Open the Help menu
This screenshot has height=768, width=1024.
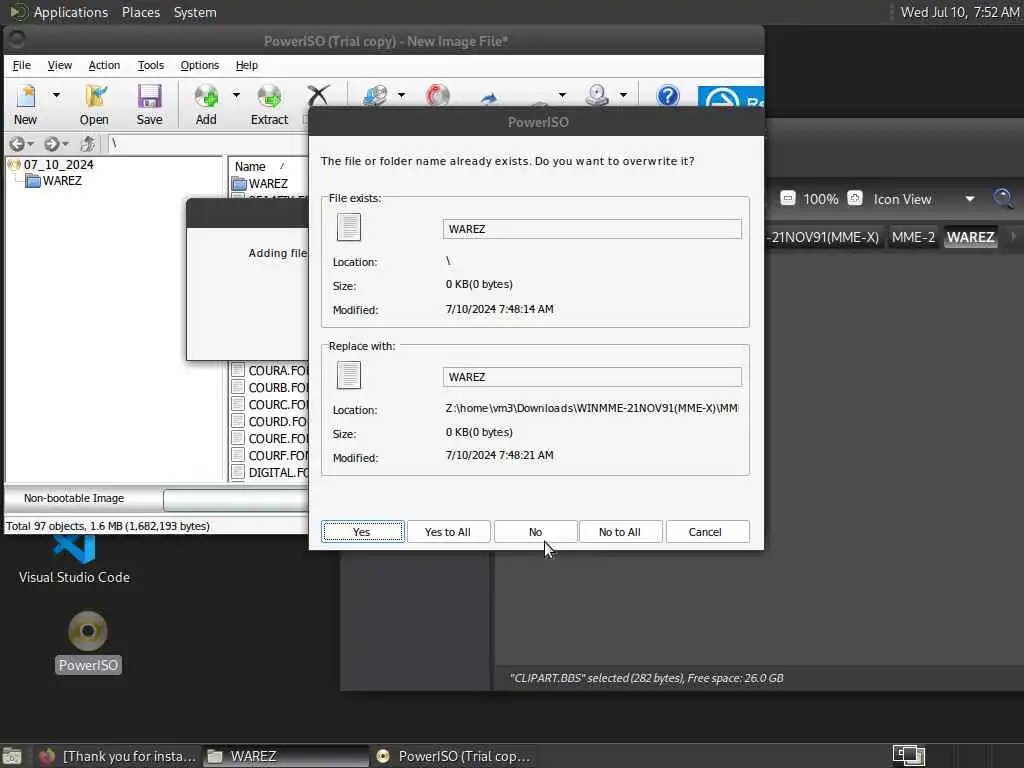pos(247,65)
